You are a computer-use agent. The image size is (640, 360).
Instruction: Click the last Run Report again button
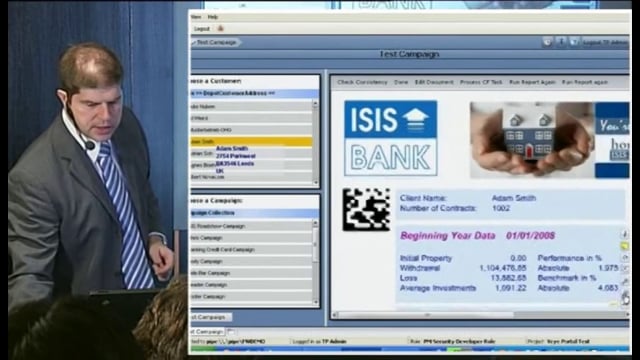[x=585, y=82]
